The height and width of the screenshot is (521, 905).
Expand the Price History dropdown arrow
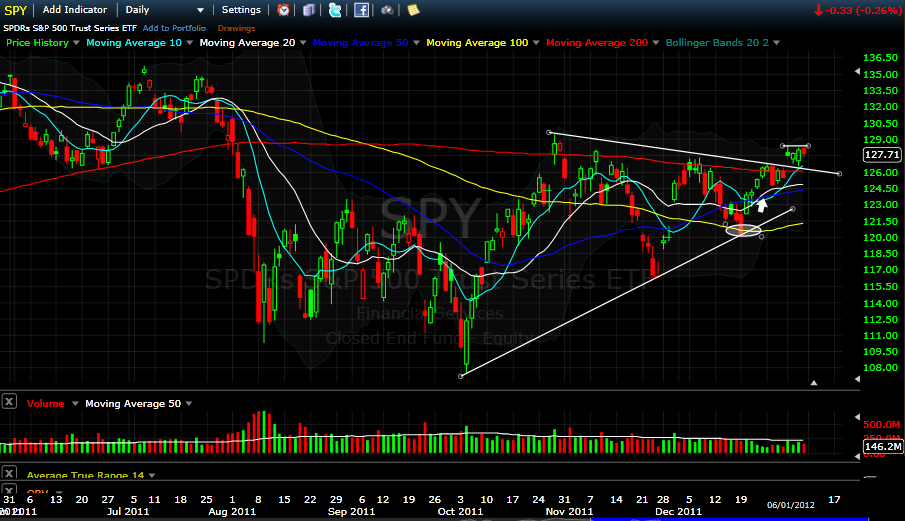pyautogui.click(x=76, y=43)
